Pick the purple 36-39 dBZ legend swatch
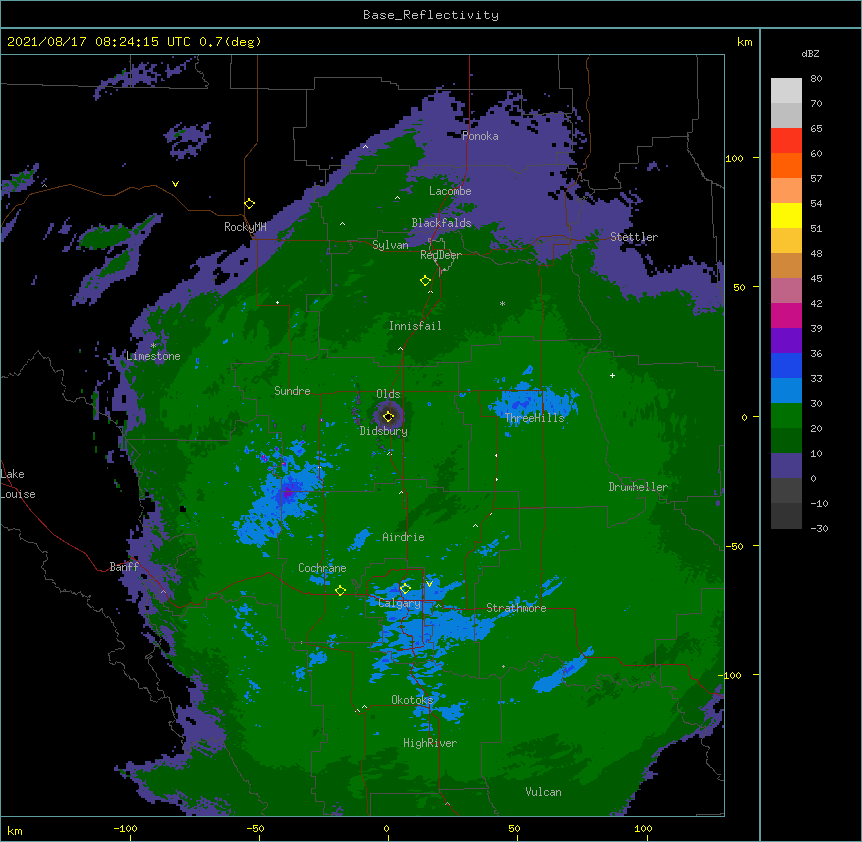This screenshot has width=862, height=842. (x=786, y=341)
